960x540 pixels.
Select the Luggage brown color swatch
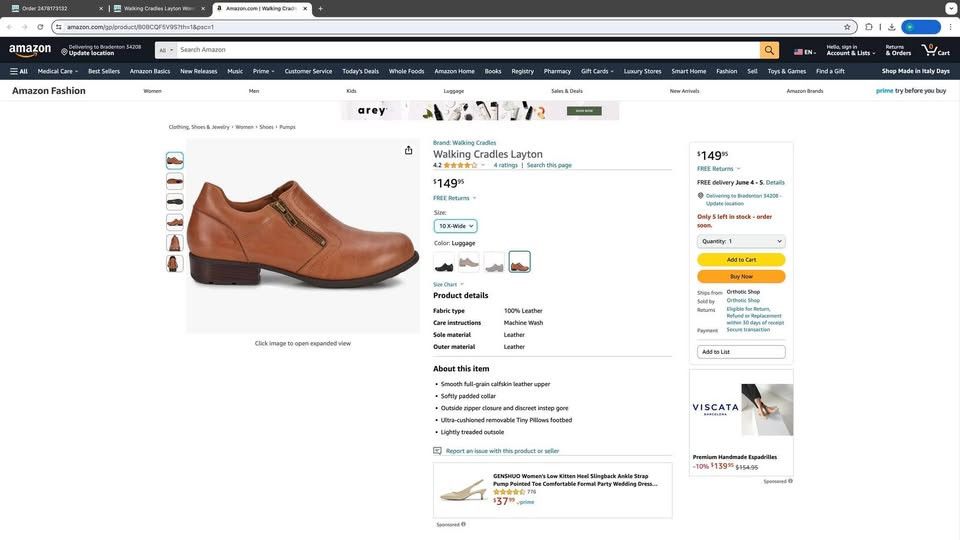[519, 262]
